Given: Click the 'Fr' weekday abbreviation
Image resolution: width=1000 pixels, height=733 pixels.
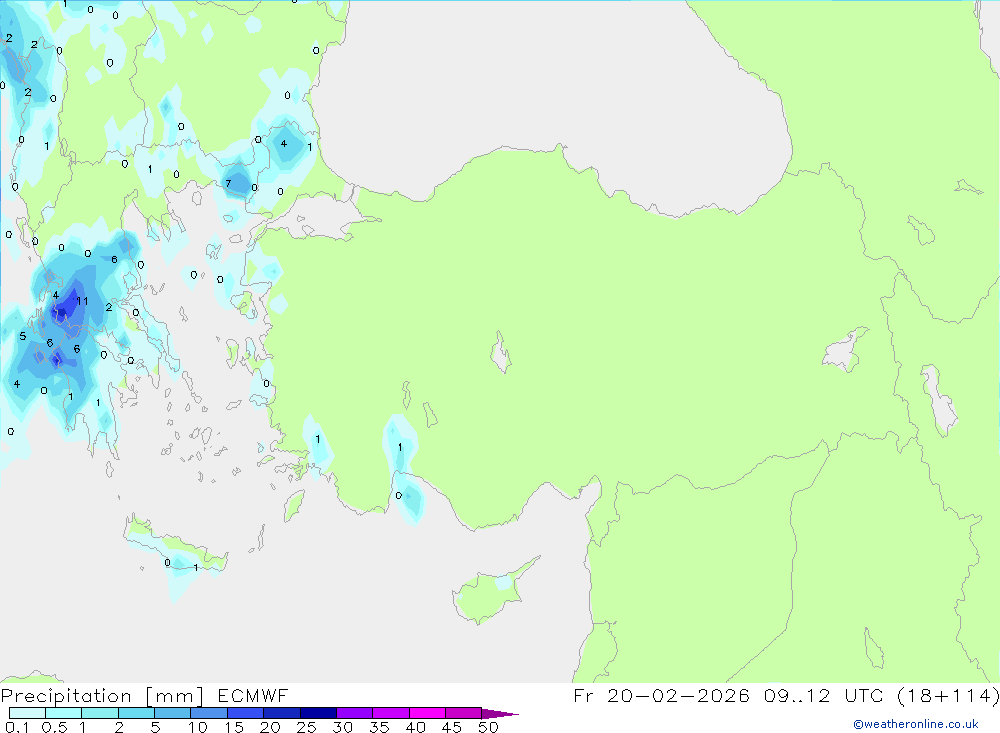Looking at the screenshot, I should click(583, 695).
